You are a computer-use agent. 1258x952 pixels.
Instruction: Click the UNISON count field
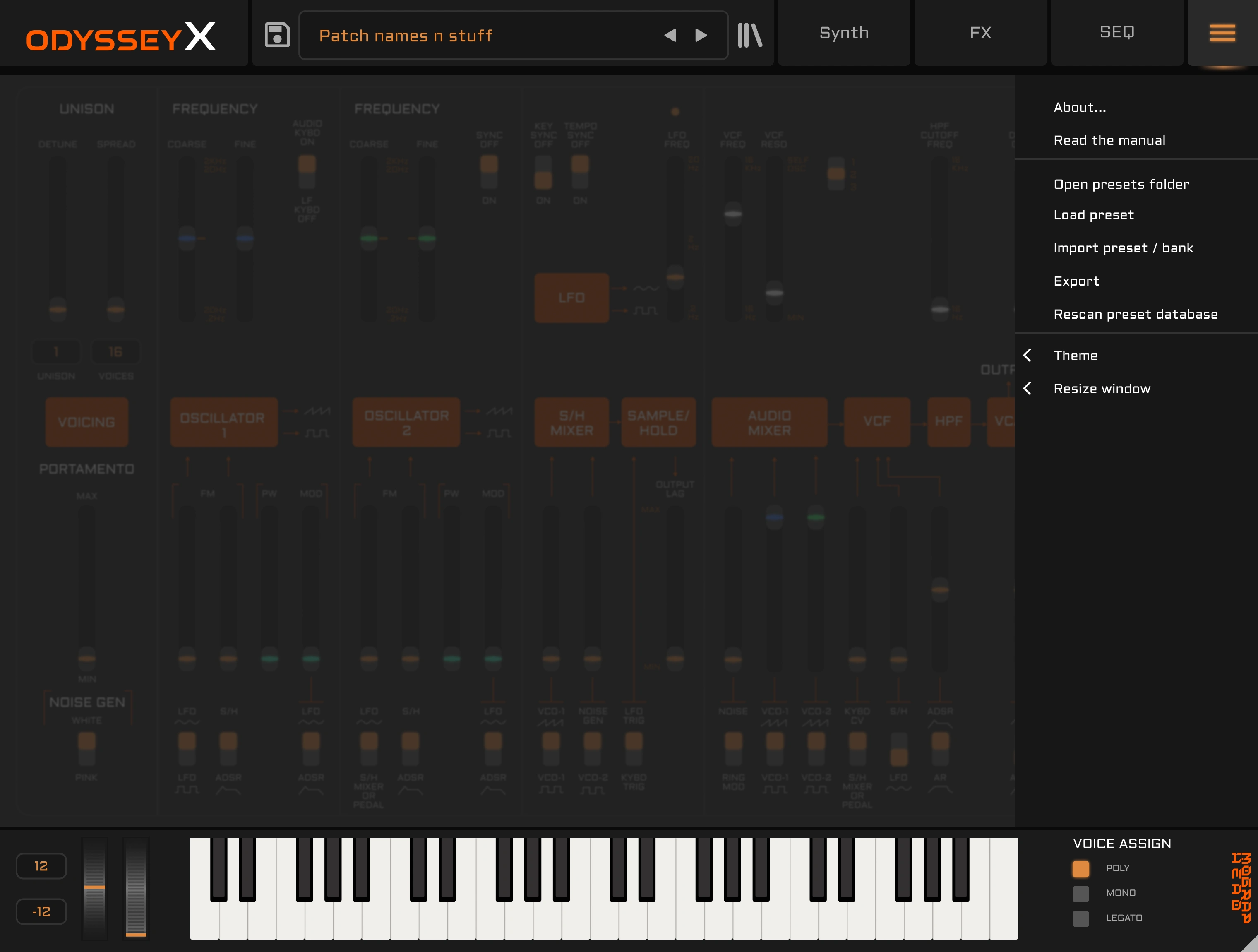pyautogui.click(x=56, y=352)
